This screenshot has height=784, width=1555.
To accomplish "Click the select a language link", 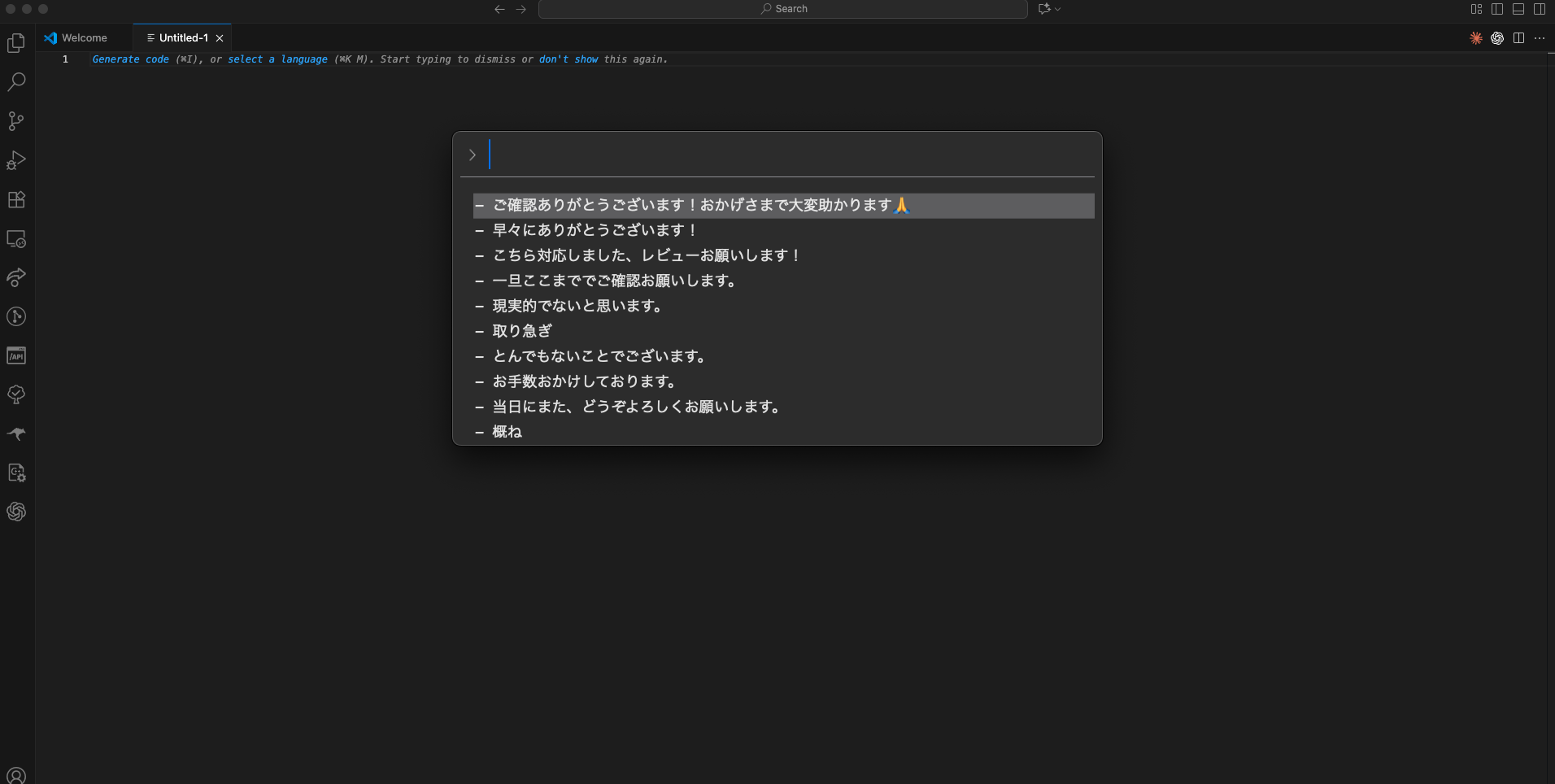I will point(277,59).
